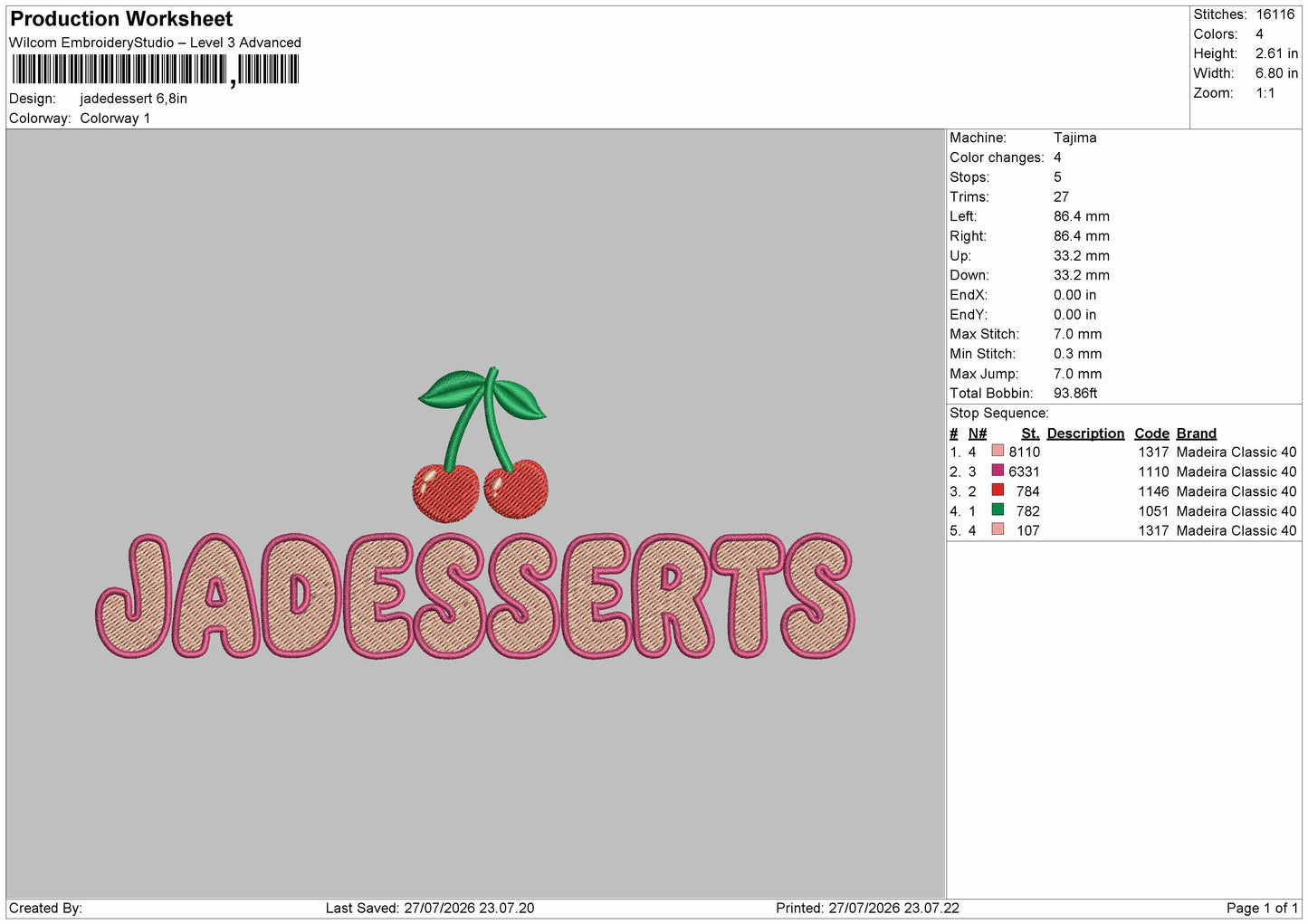Click the stitch count 782
1308x924 pixels.
click(x=1028, y=511)
